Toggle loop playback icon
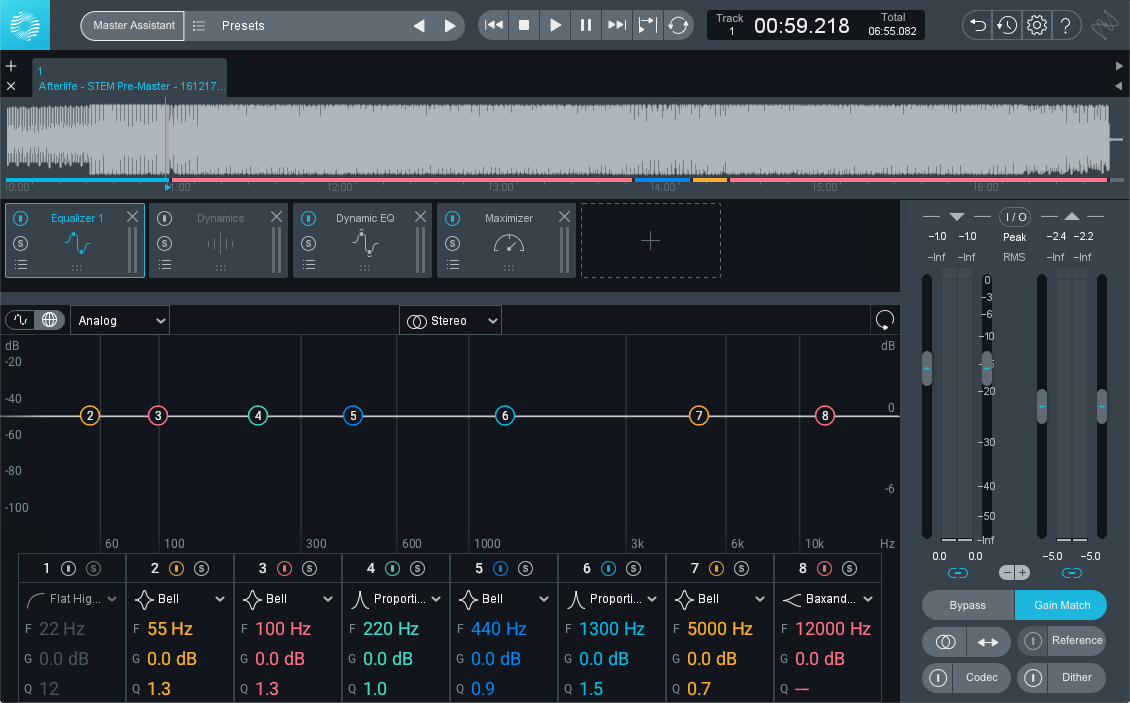This screenshot has height=703, width=1130. 678,25
